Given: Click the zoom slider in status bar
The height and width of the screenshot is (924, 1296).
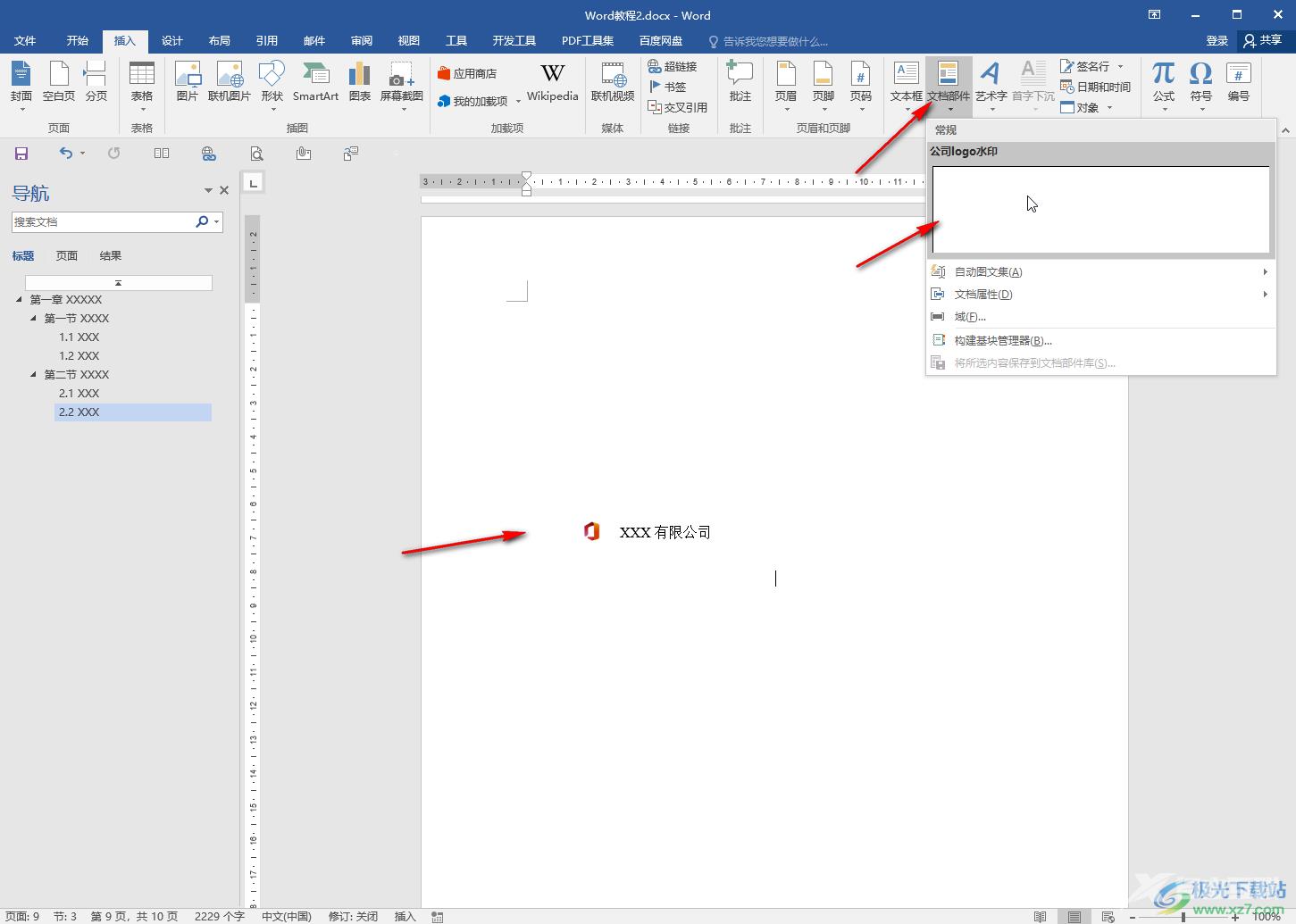Looking at the screenshot, I should [x=1184, y=917].
